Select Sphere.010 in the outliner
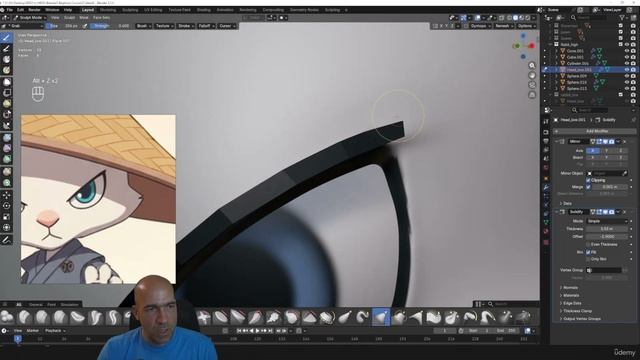640x360 pixels. [x=577, y=82]
